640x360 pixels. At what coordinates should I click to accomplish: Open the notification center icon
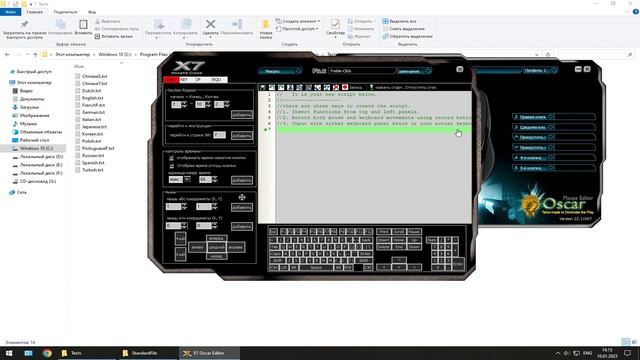[628, 353]
